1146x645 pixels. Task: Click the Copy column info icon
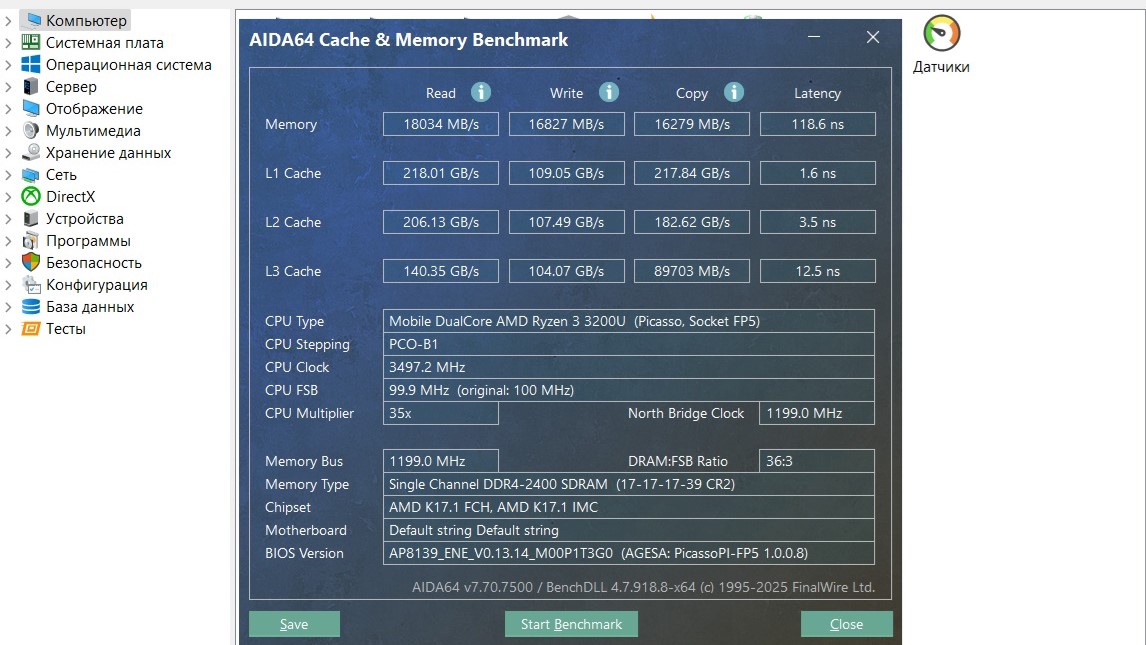734,92
